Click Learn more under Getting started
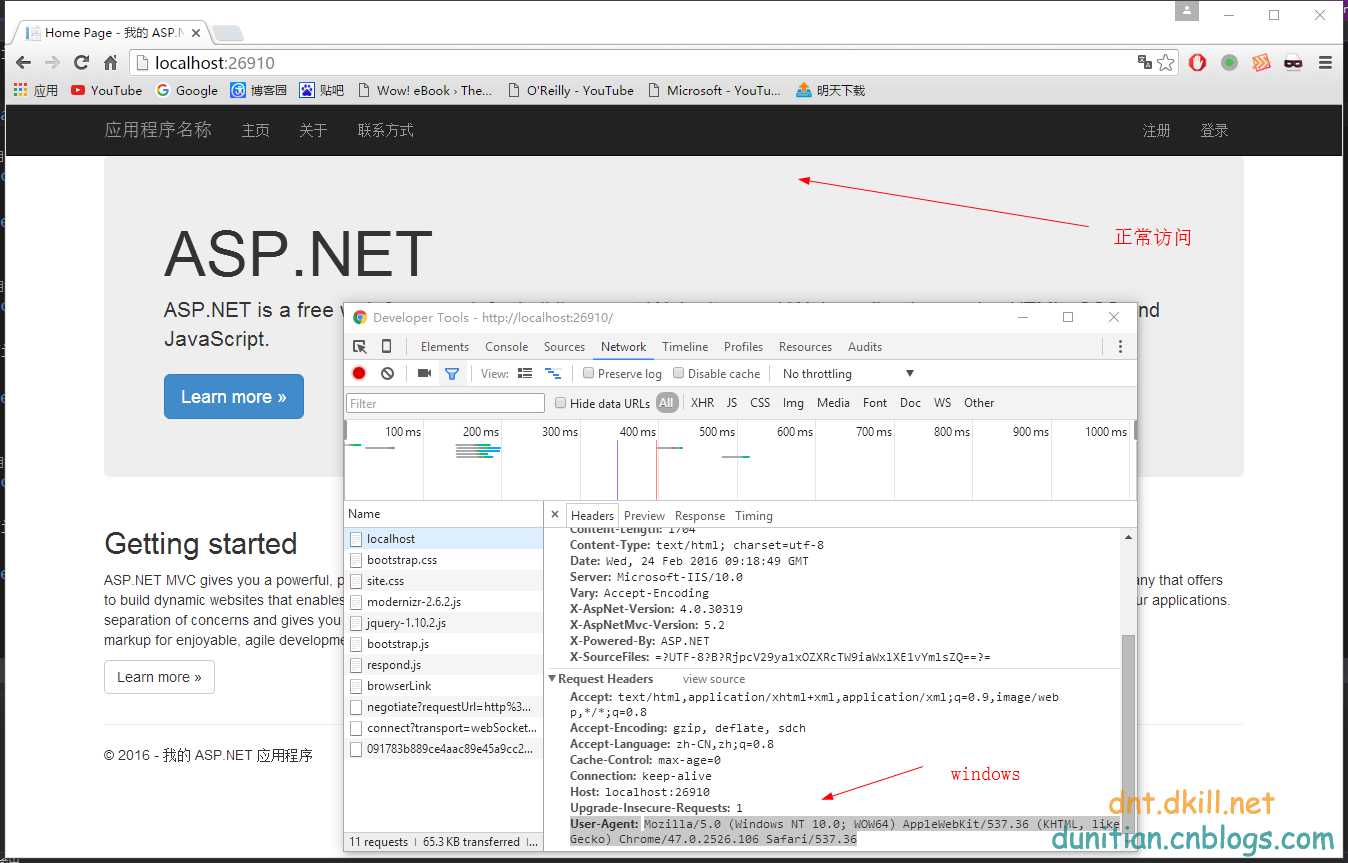The image size is (1348, 863). click(x=159, y=677)
